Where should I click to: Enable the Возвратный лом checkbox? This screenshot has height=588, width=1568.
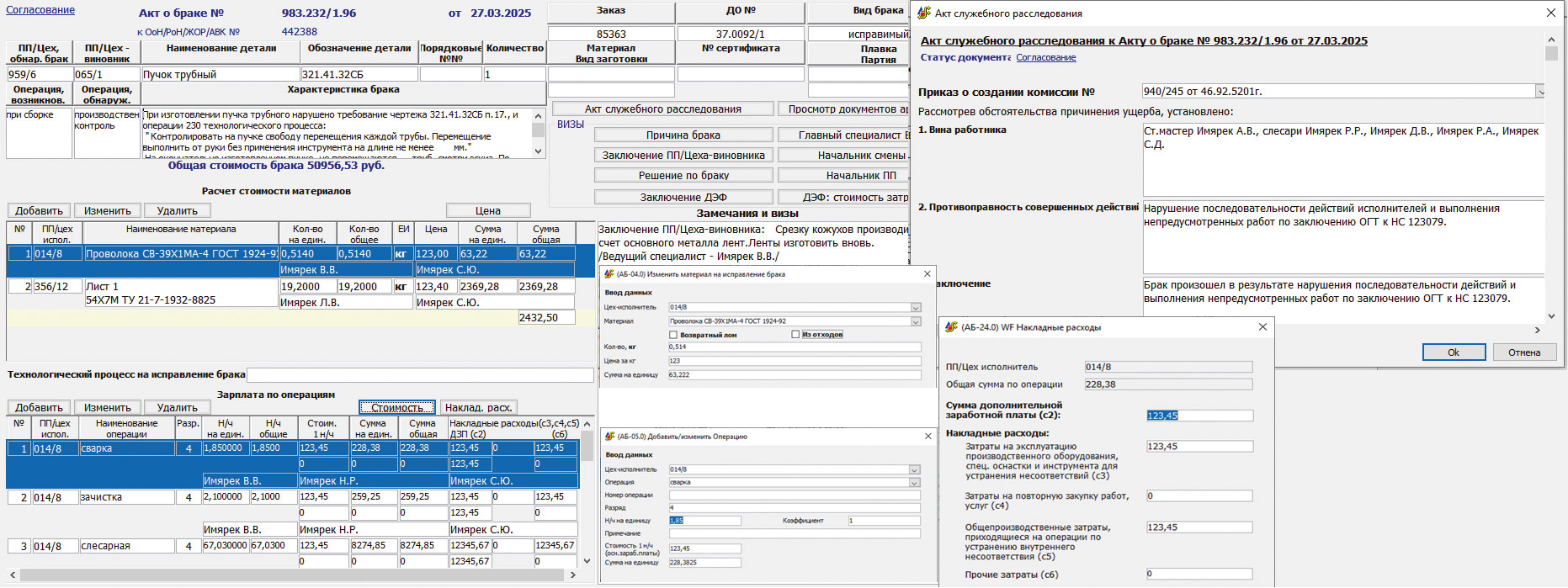pyautogui.click(x=673, y=335)
